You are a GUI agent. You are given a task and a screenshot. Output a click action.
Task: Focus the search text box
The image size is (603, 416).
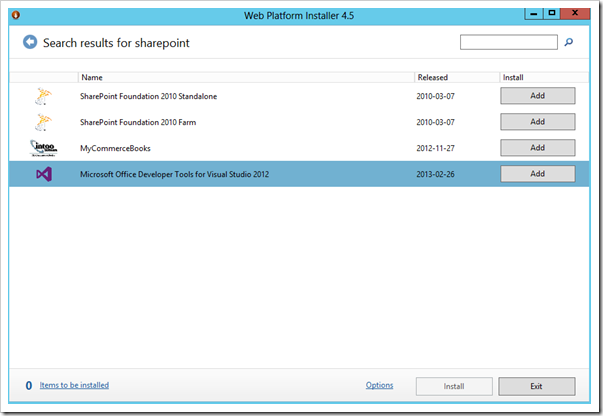(508, 43)
